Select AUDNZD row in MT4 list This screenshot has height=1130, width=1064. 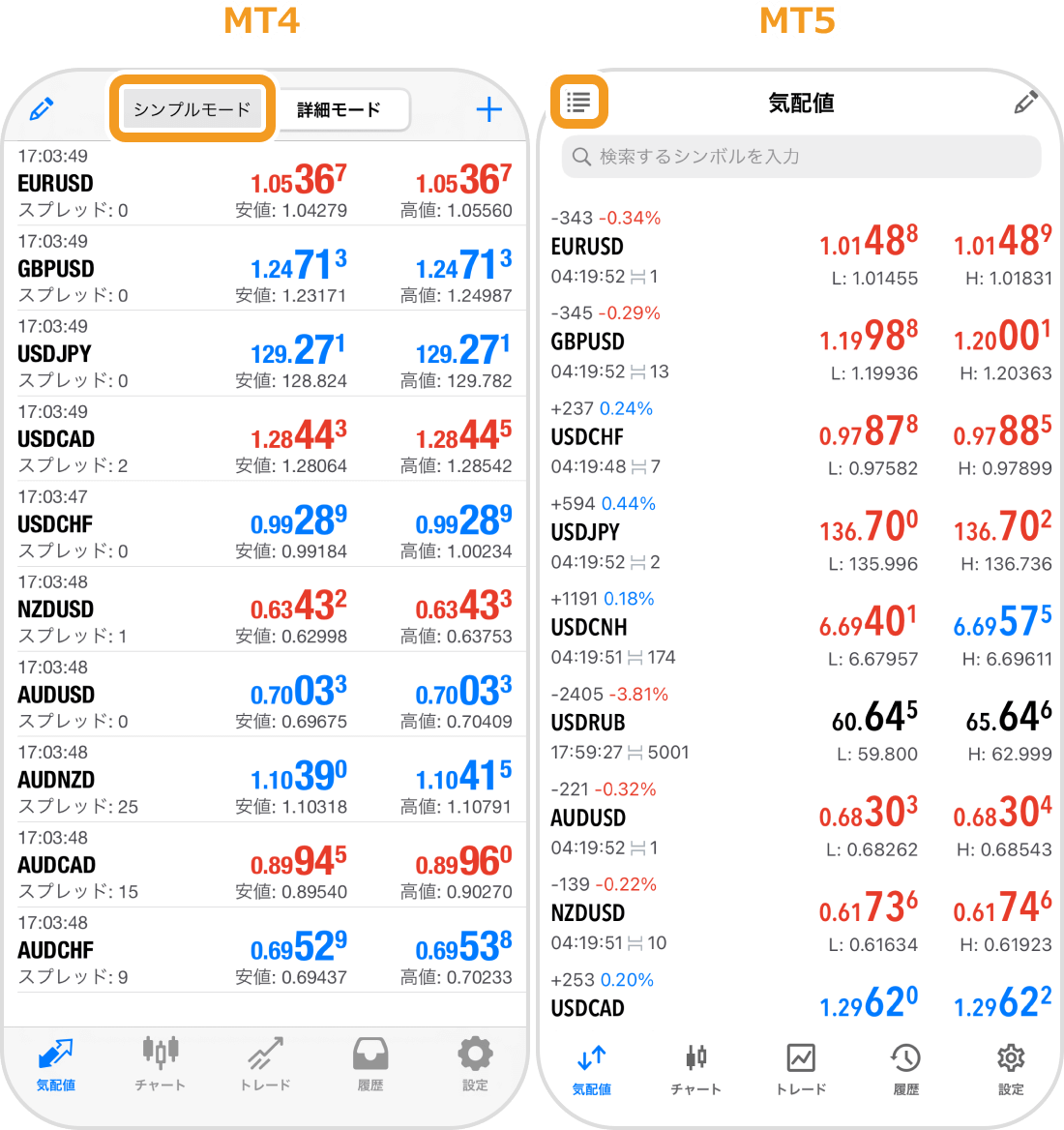click(265, 779)
